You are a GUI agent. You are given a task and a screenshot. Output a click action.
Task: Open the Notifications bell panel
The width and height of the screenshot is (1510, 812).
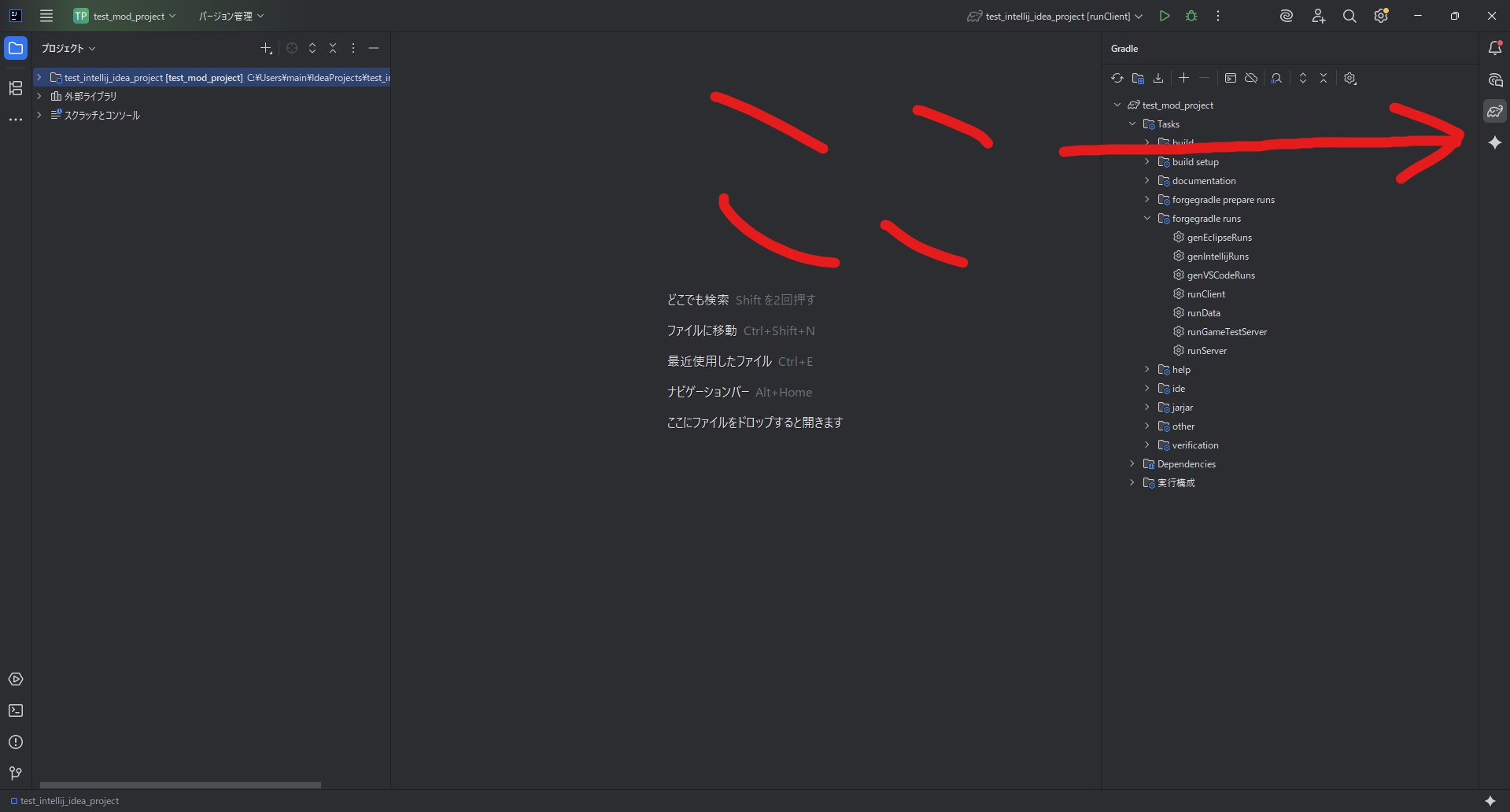[x=1495, y=48]
